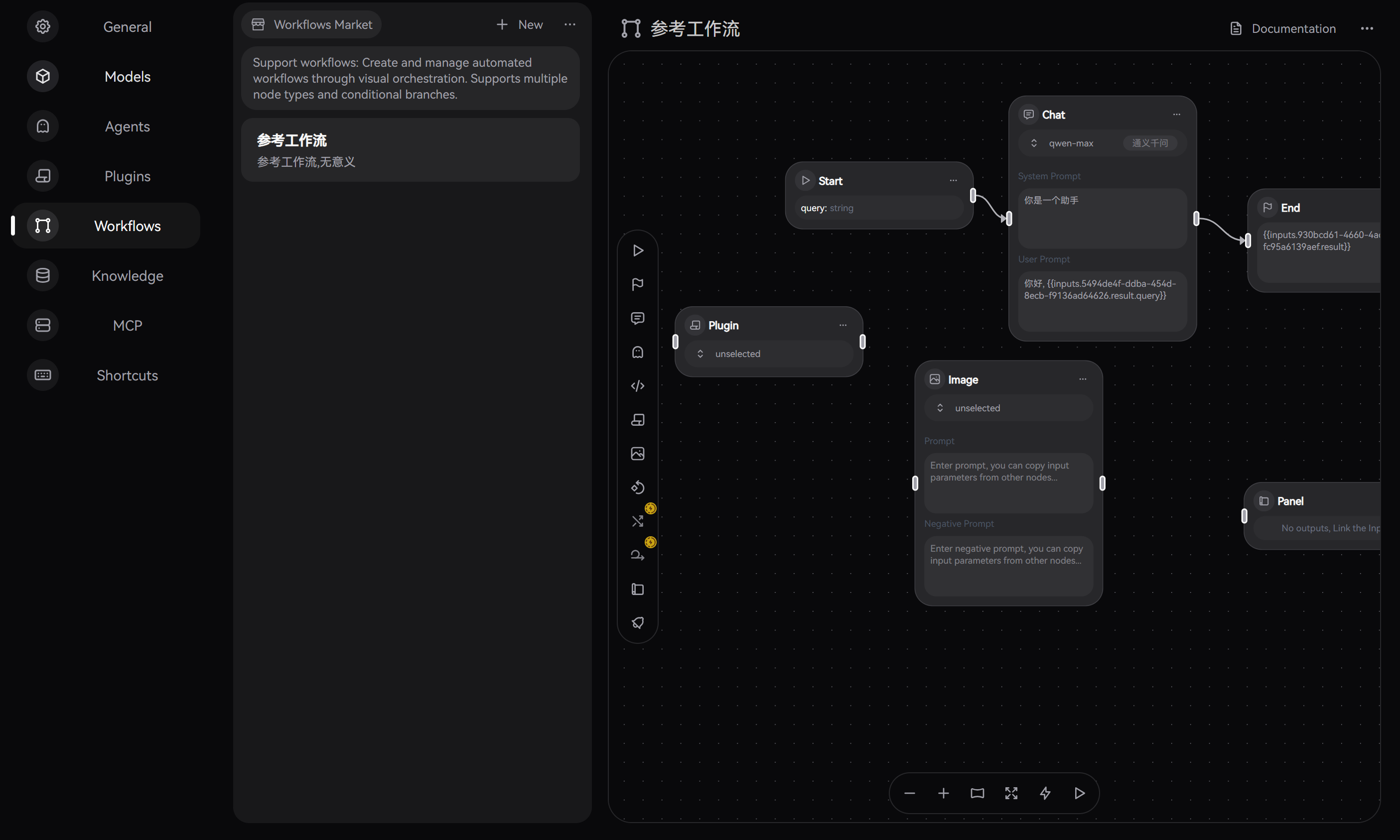The image size is (1400, 840).
Task: Click the End node input connector handle
Action: 1248,240
